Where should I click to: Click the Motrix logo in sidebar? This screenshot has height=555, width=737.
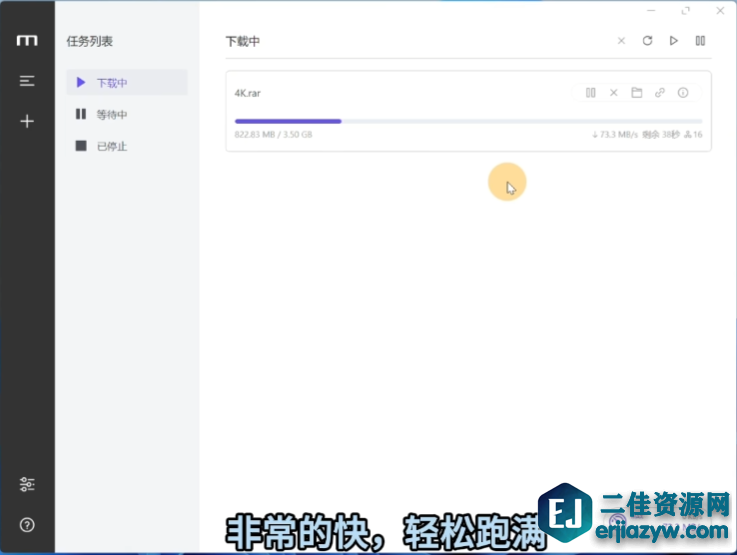pyautogui.click(x=27, y=41)
